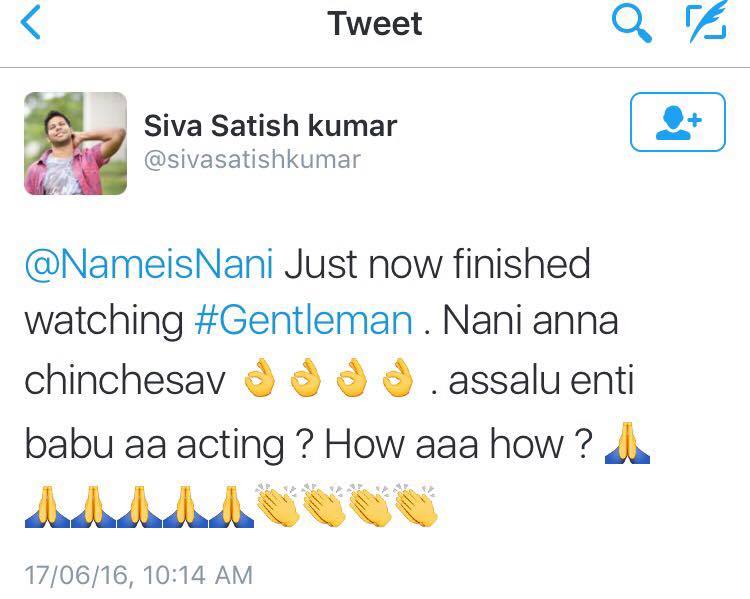The height and width of the screenshot is (599, 750).
Task: Click the "Just now finished" tweet text
Action: tap(438, 265)
